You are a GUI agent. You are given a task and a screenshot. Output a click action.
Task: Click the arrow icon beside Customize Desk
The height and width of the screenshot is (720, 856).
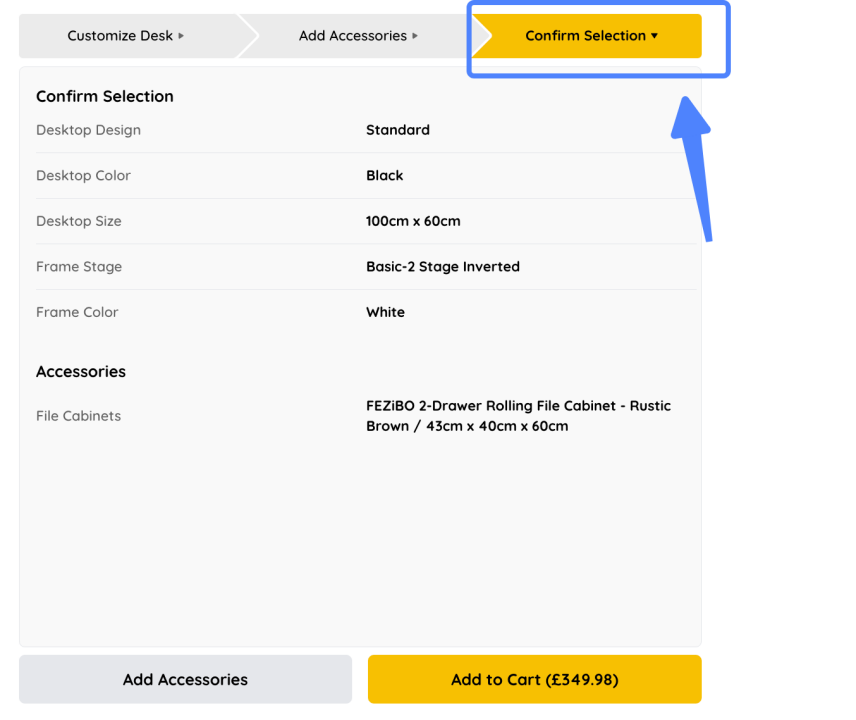[x=181, y=36]
